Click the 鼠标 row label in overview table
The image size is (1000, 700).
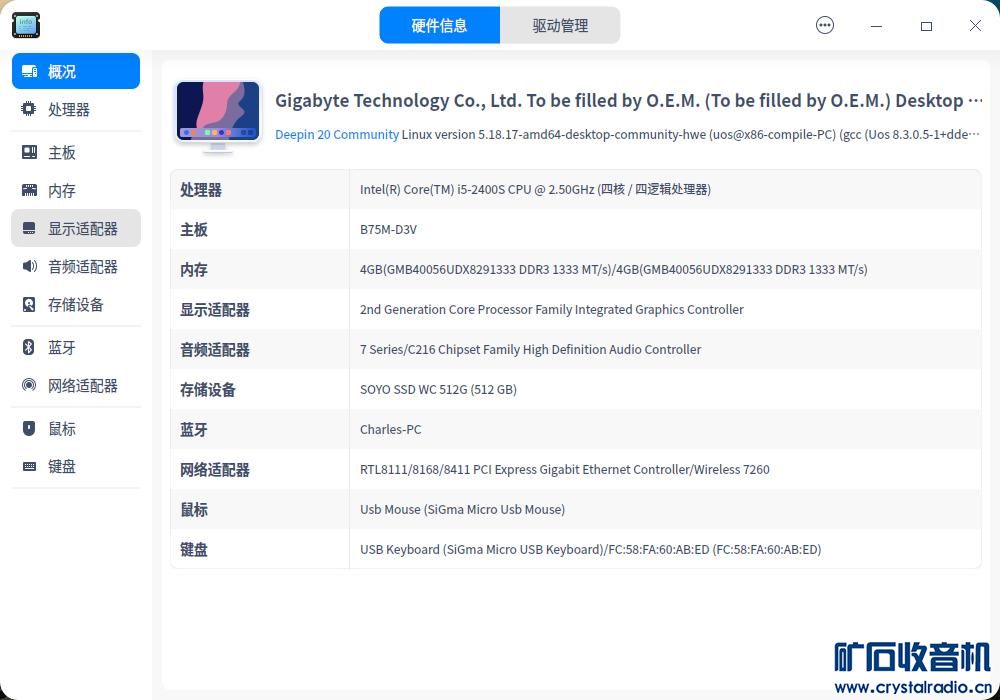[x=194, y=509]
